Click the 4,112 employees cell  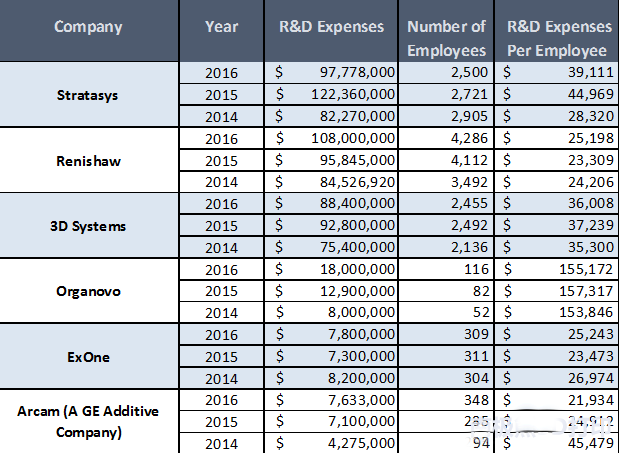coord(446,160)
